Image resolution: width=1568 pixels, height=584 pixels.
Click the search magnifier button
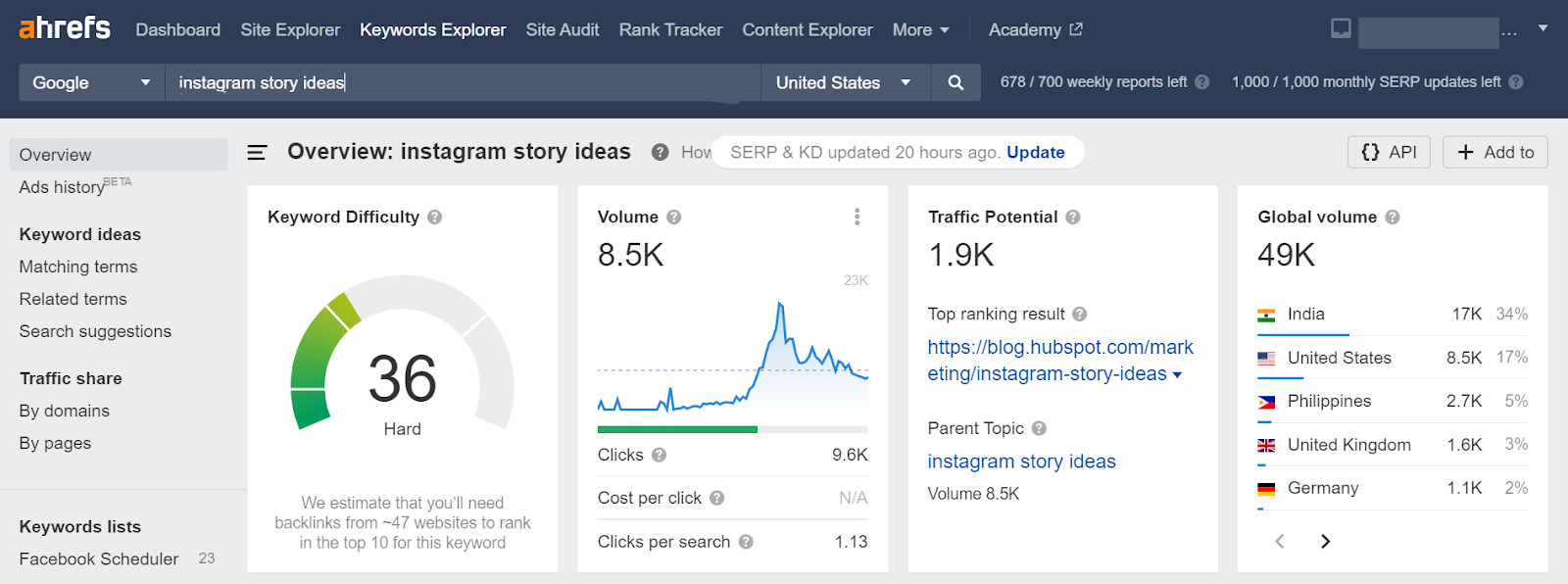click(955, 83)
